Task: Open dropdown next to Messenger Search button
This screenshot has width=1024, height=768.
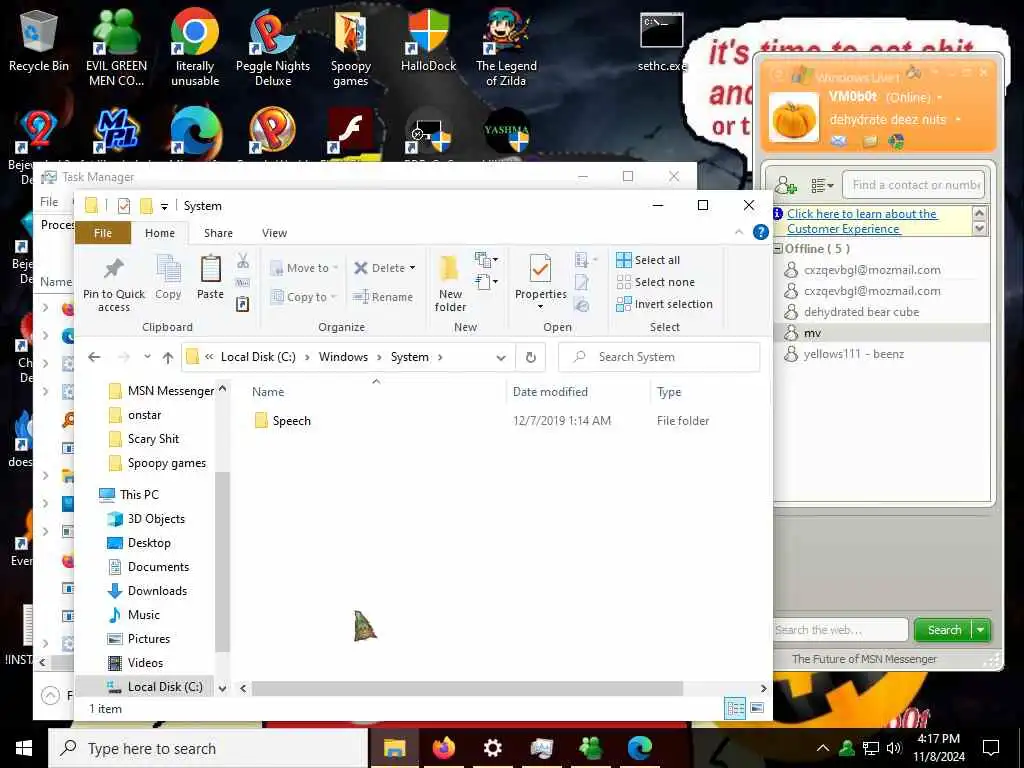Action: click(x=981, y=630)
